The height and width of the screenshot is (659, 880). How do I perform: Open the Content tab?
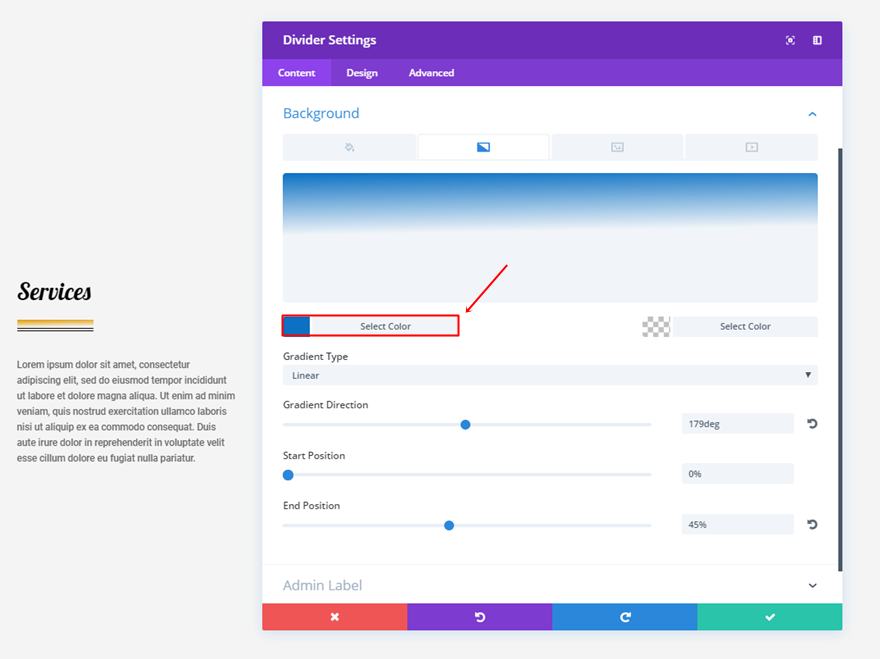click(x=296, y=73)
